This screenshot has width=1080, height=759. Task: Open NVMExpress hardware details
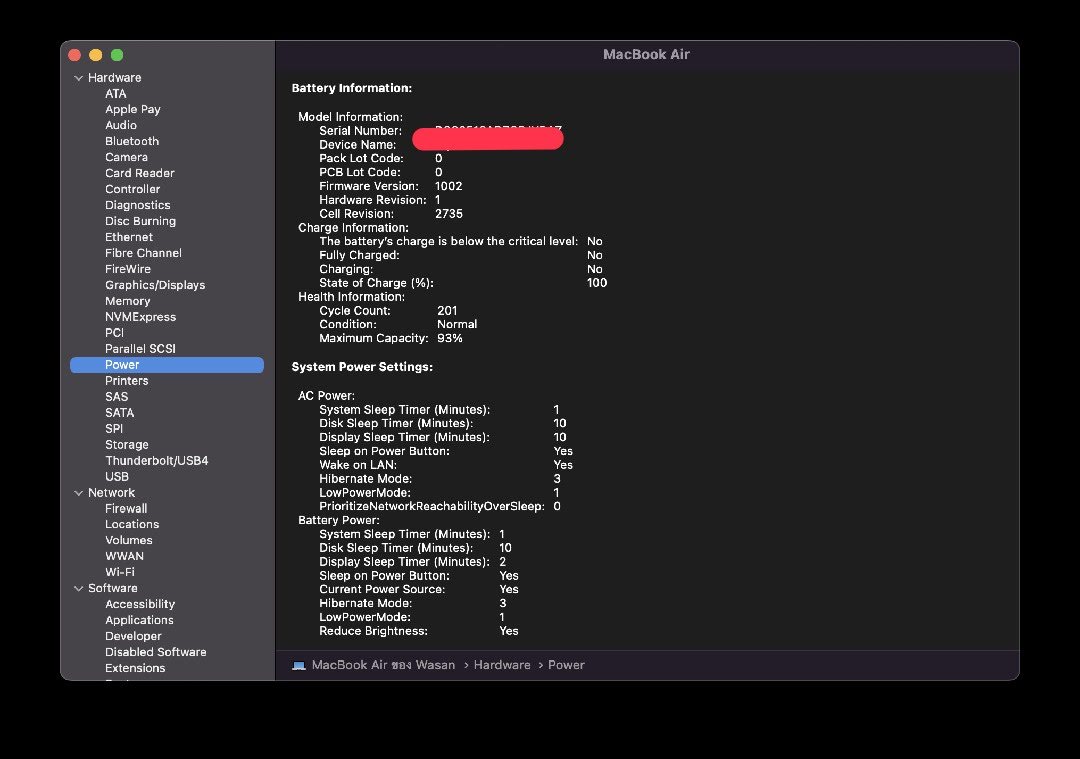[140, 317]
